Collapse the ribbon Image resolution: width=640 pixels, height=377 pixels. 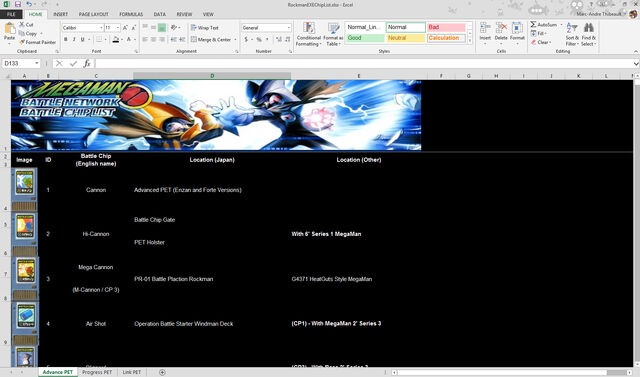point(636,51)
